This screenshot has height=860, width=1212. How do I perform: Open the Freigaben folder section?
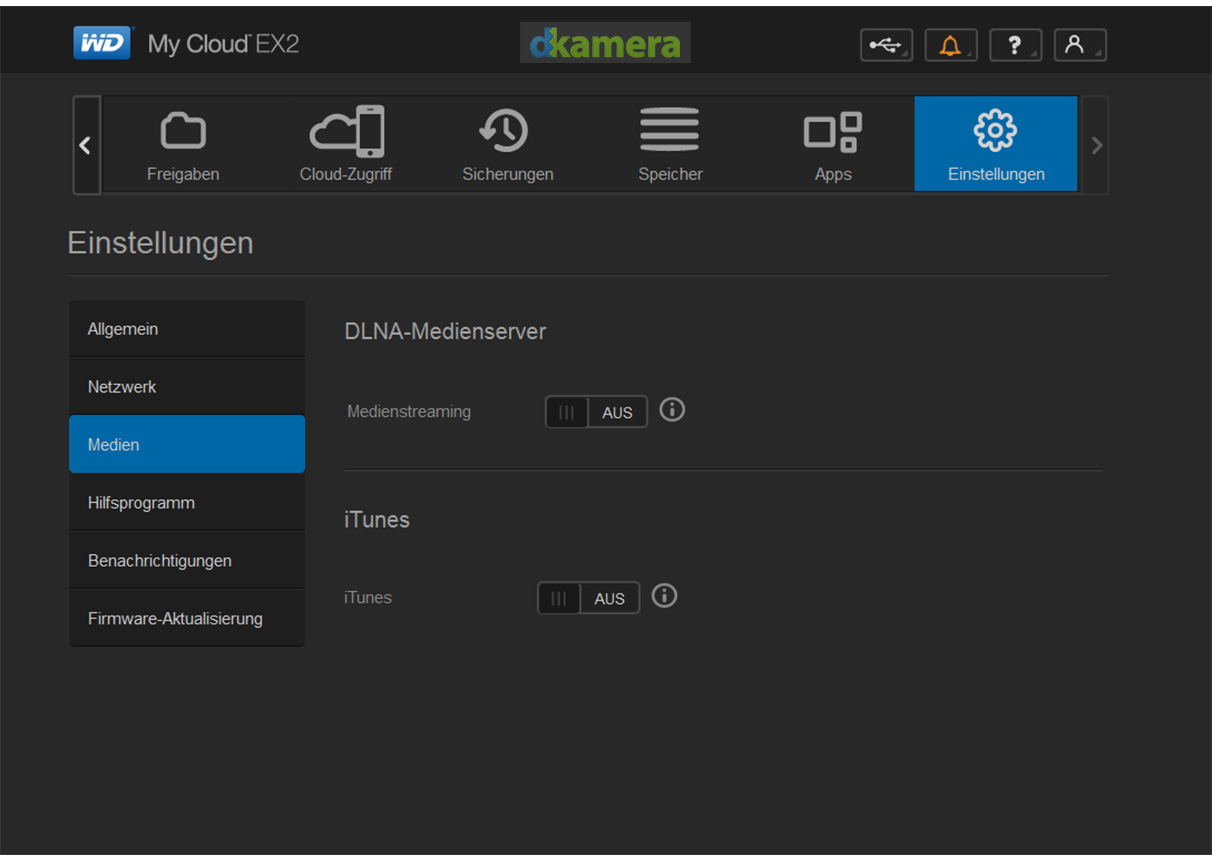click(183, 144)
